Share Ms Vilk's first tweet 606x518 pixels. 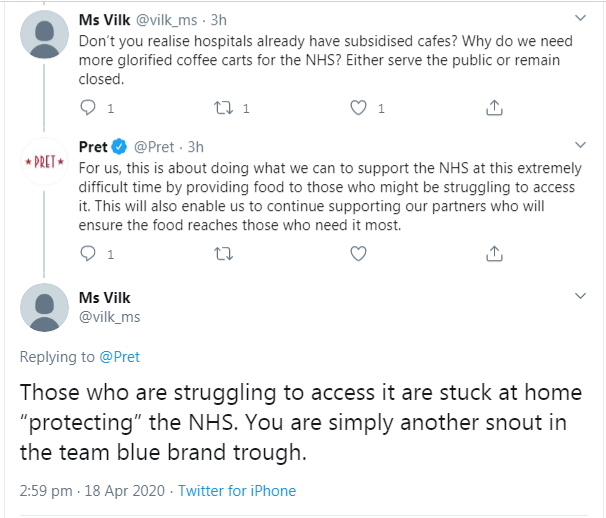click(493, 108)
